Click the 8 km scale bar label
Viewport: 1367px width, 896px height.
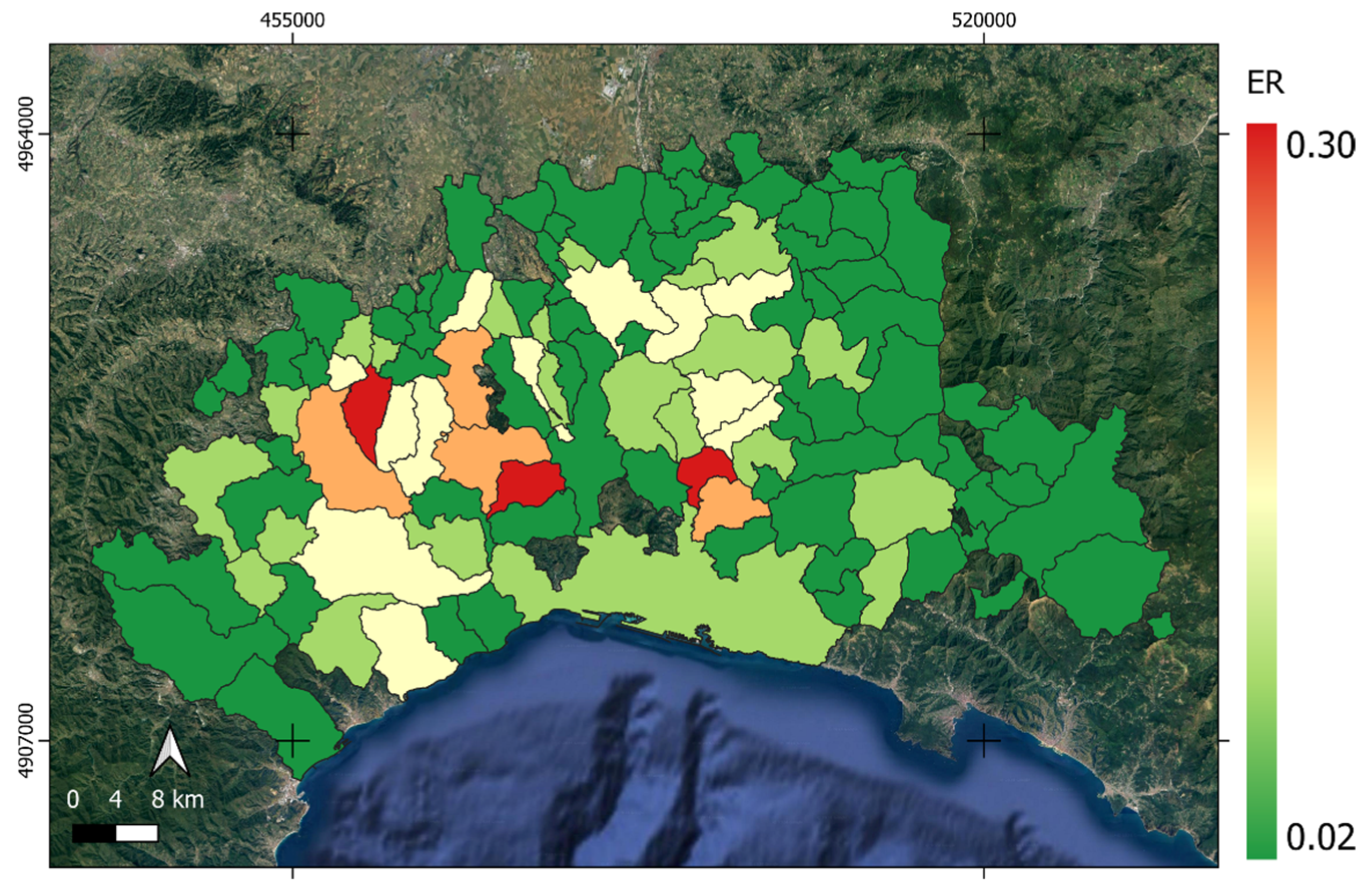click(177, 799)
